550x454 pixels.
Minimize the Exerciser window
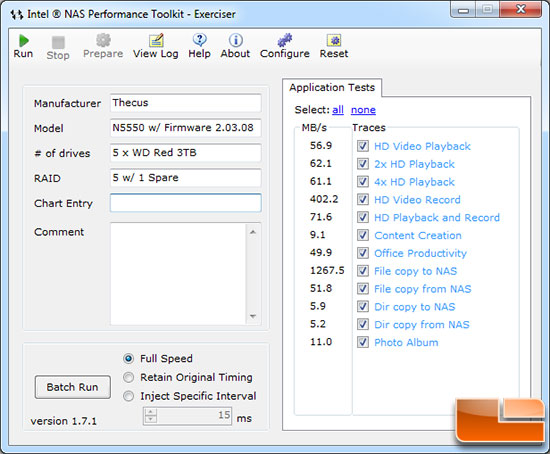[463, 10]
